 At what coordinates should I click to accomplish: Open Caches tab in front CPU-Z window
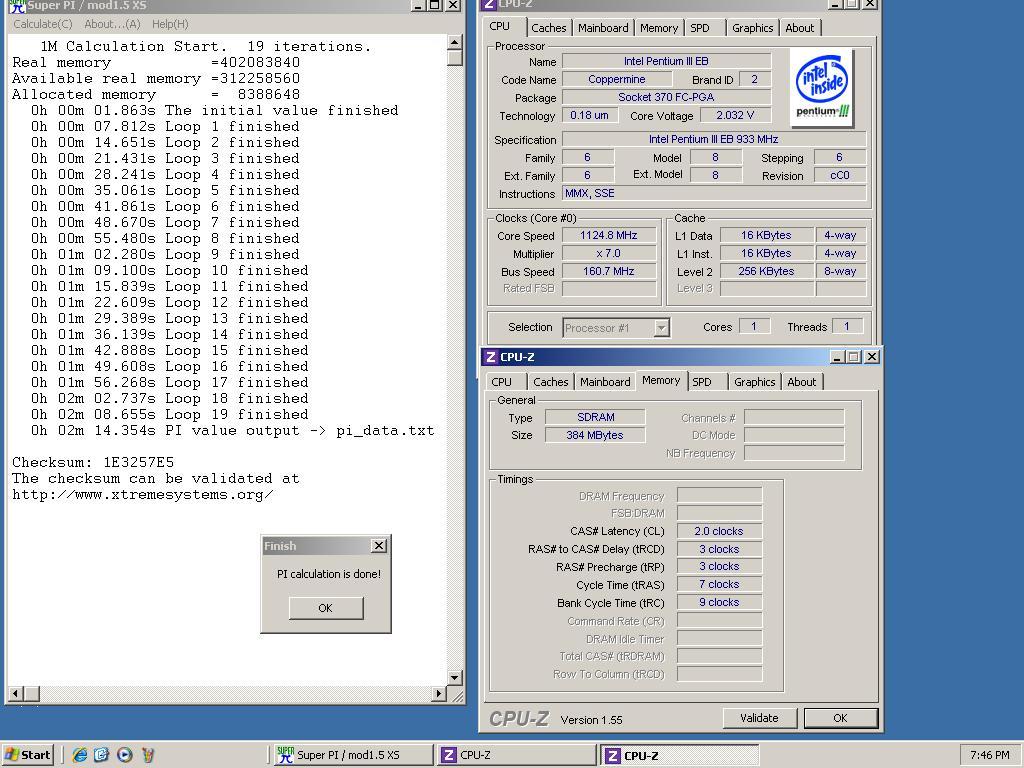(551, 382)
